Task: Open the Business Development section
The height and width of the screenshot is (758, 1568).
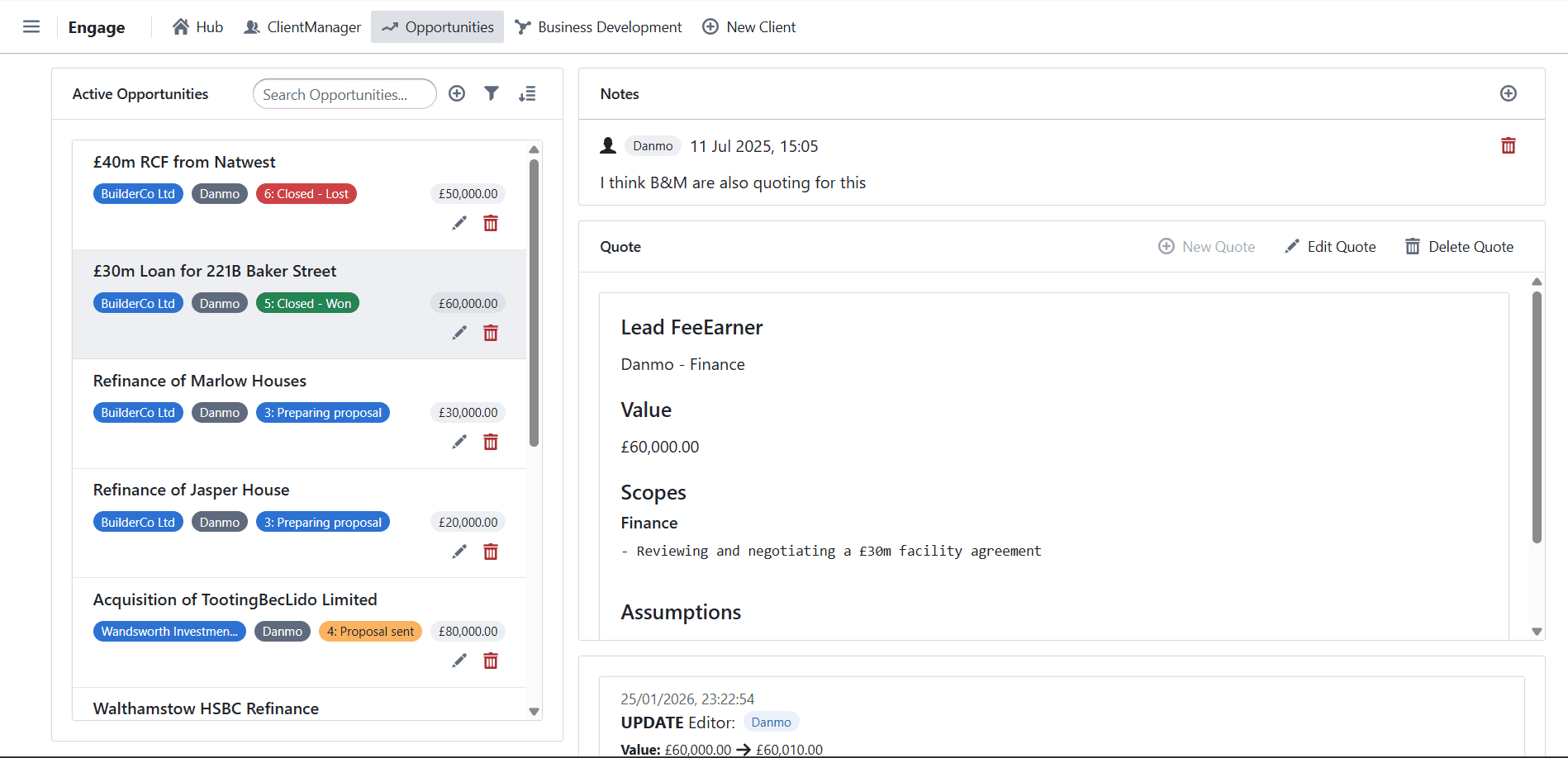Action: [598, 27]
